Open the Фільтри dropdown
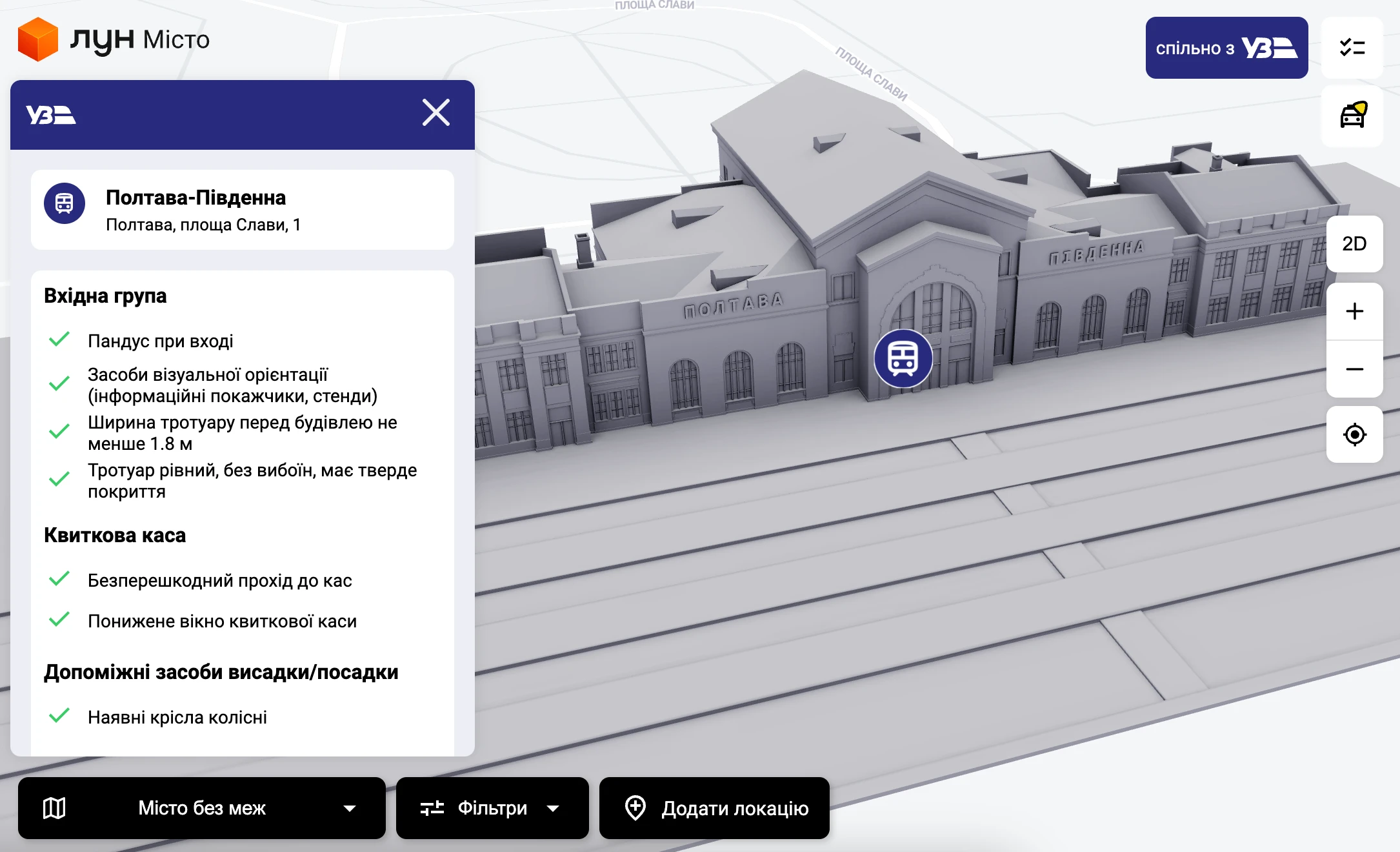Screen dimensions: 1400x852 [x=492, y=808]
